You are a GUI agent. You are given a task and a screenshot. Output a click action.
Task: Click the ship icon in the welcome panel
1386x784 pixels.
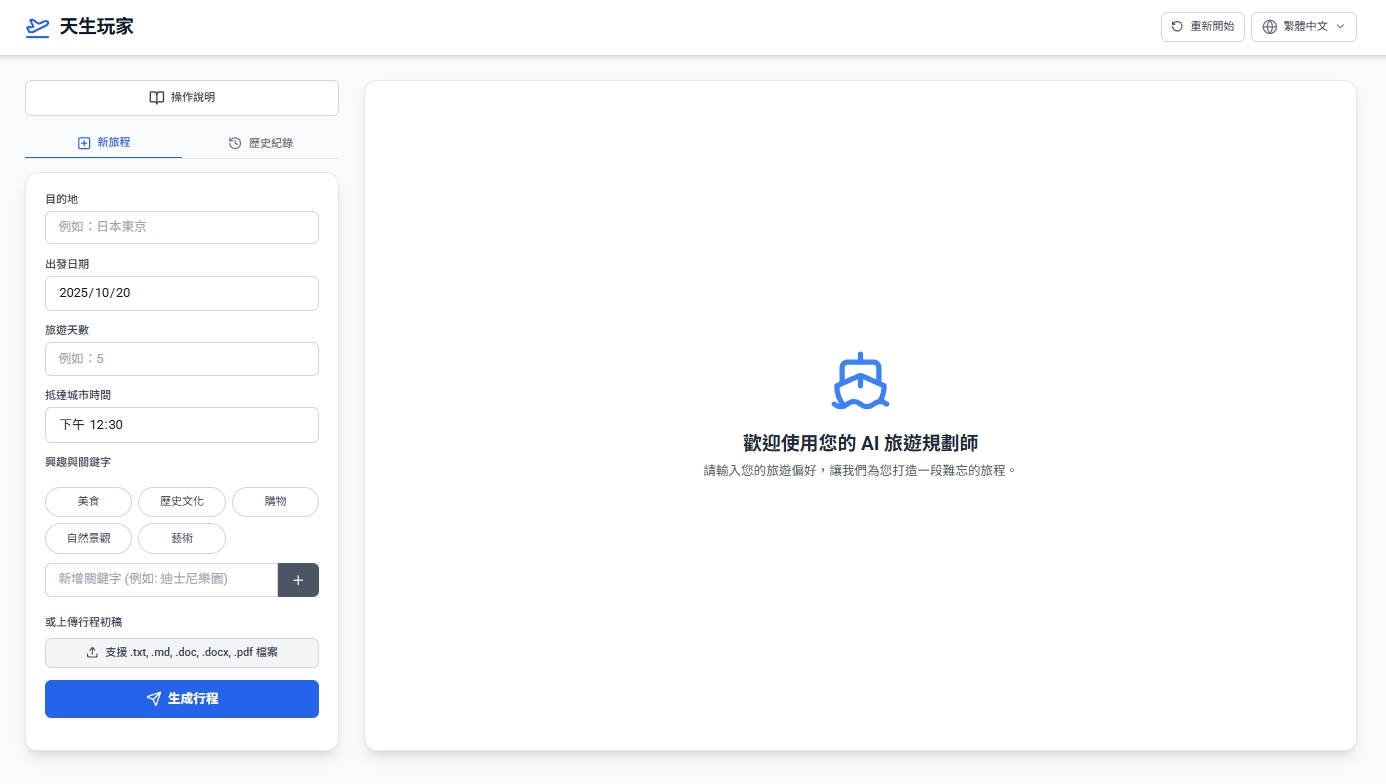(x=860, y=381)
